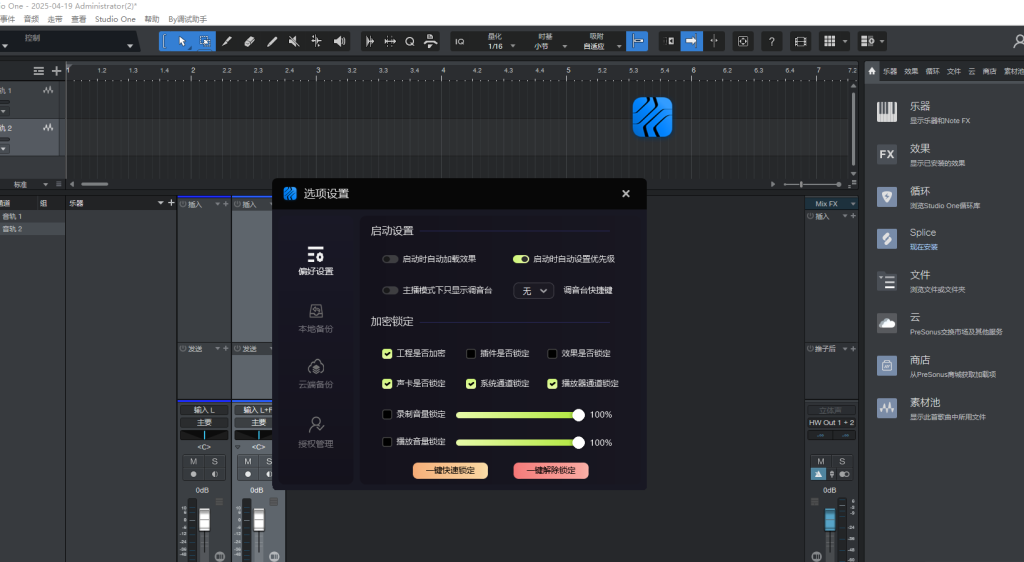The image size is (1024, 562).
Task: Click the 一键快速锁定 button
Action: coord(451,471)
